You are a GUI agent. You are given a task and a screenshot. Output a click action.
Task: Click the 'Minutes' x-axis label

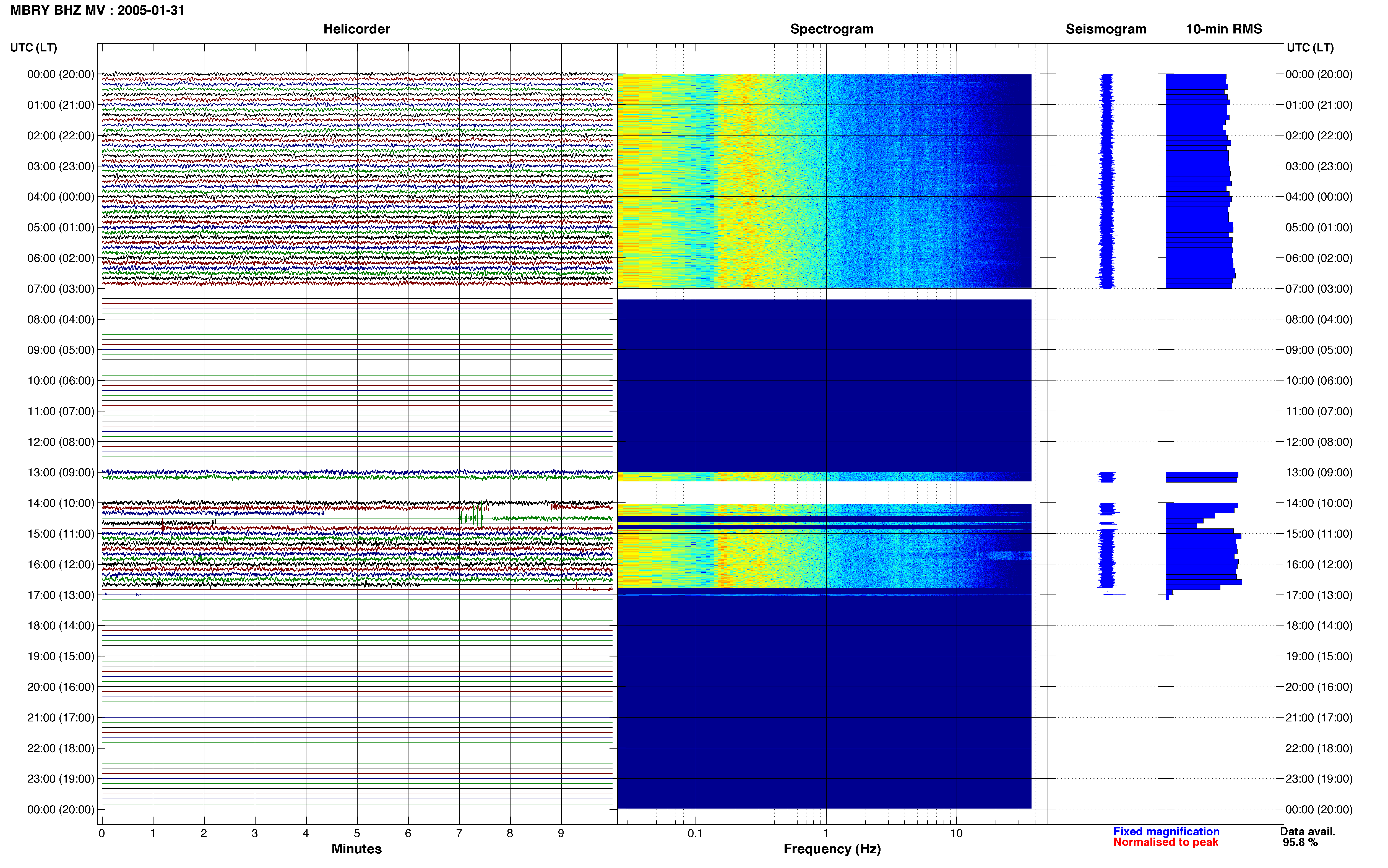click(356, 849)
